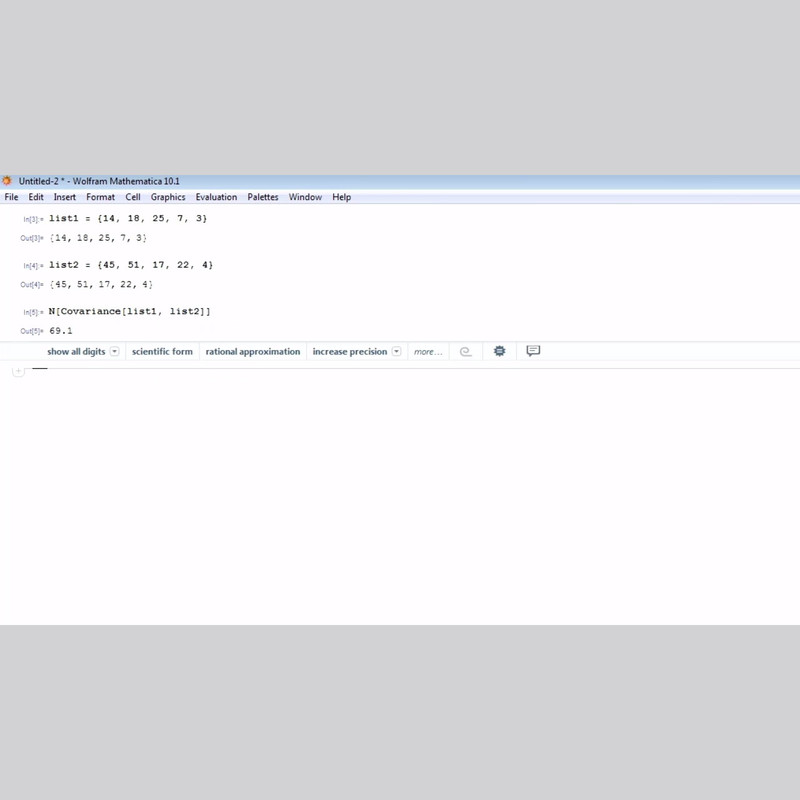
Task: Expand the show all digits dropdown arrow
Action: 115,352
